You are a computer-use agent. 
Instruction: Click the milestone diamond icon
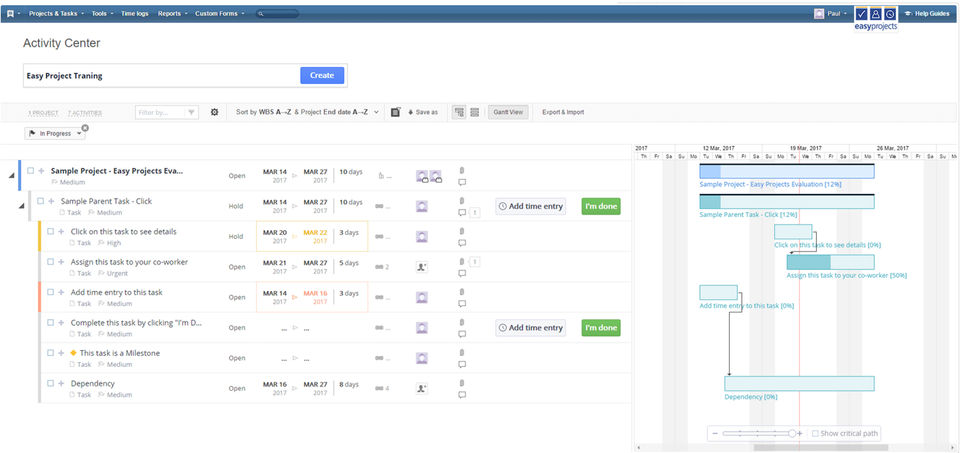tap(73, 353)
